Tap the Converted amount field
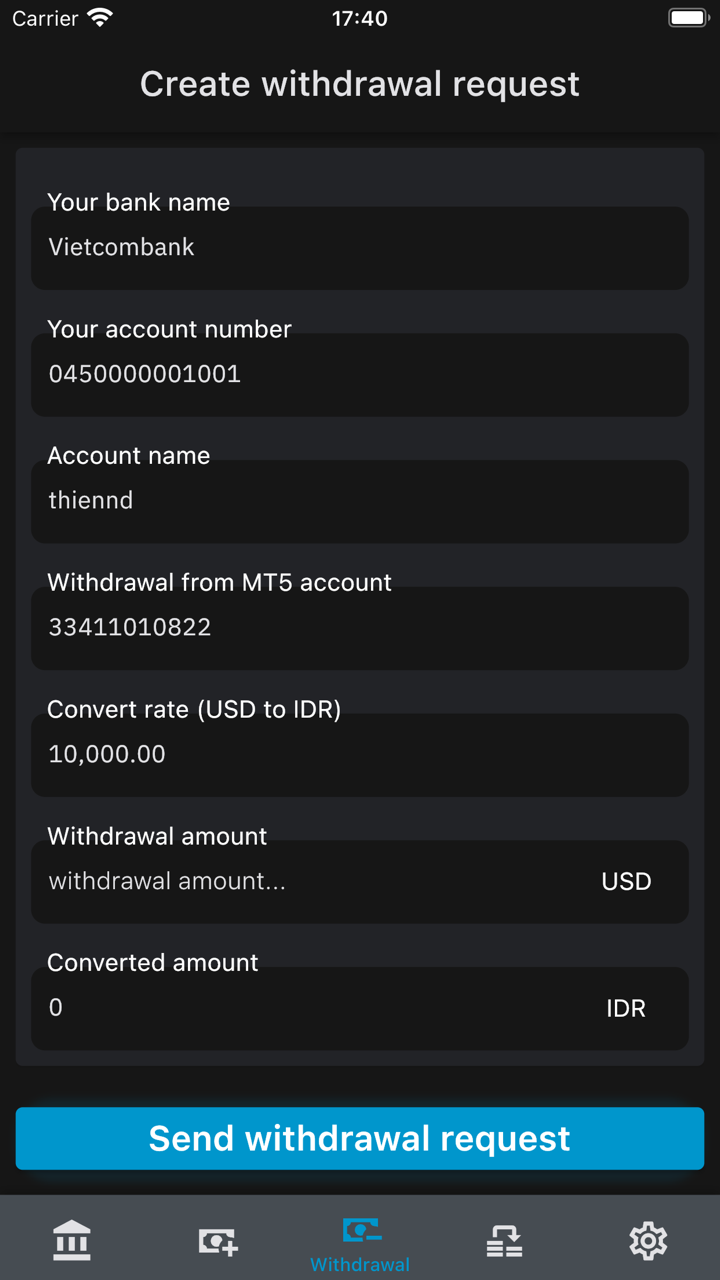Image resolution: width=720 pixels, height=1280 pixels. pyautogui.click(x=310, y=1008)
